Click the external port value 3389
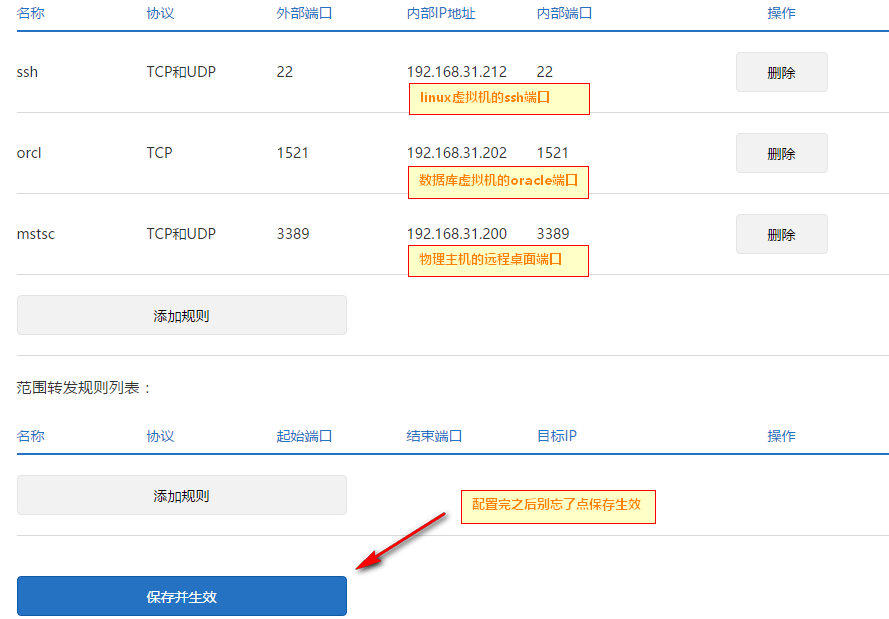889x619 pixels. pos(293,234)
